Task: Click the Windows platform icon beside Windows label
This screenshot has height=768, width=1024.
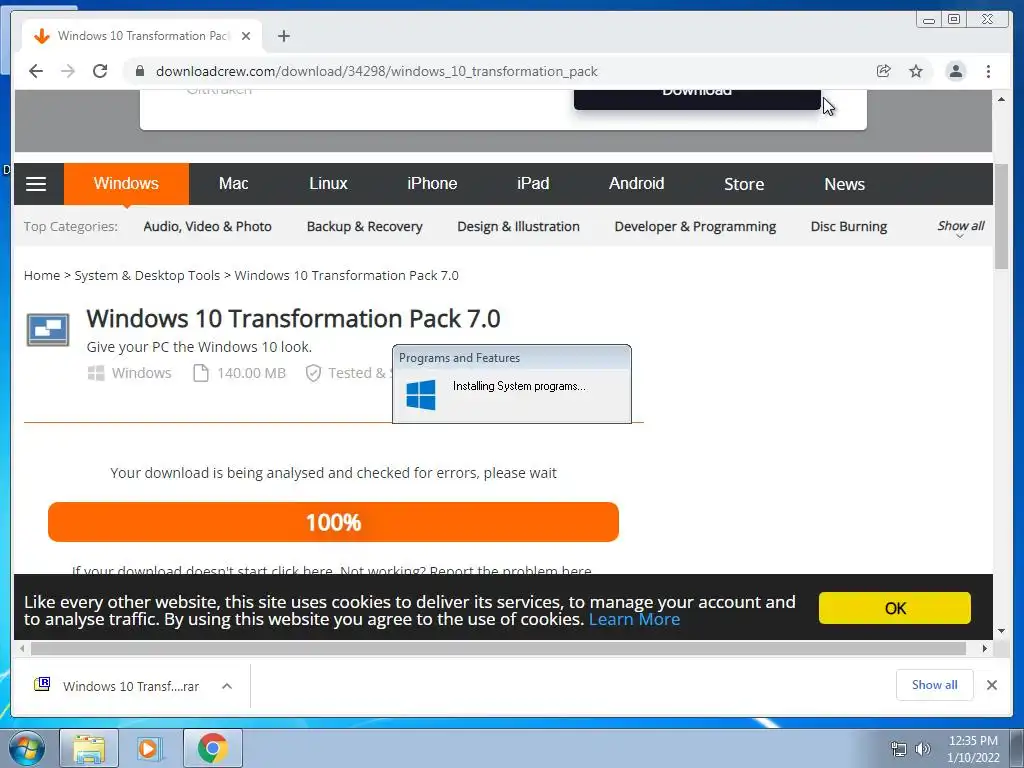Action: [96, 373]
